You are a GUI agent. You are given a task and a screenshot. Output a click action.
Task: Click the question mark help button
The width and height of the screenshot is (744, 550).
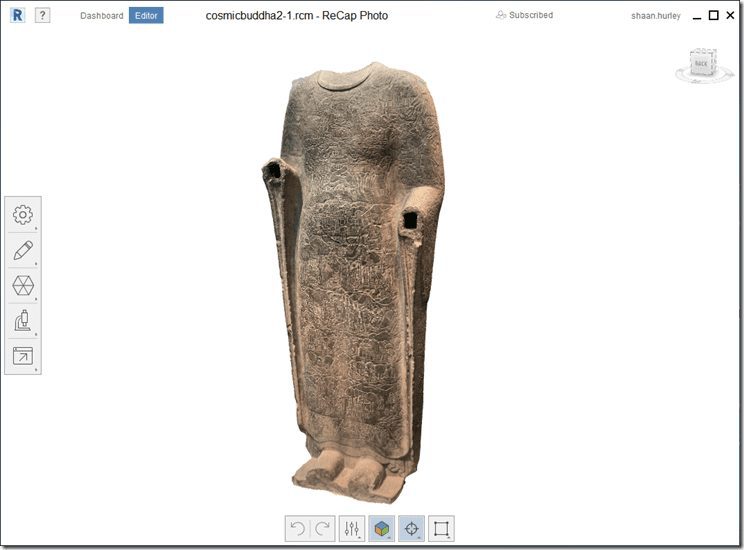tap(42, 16)
